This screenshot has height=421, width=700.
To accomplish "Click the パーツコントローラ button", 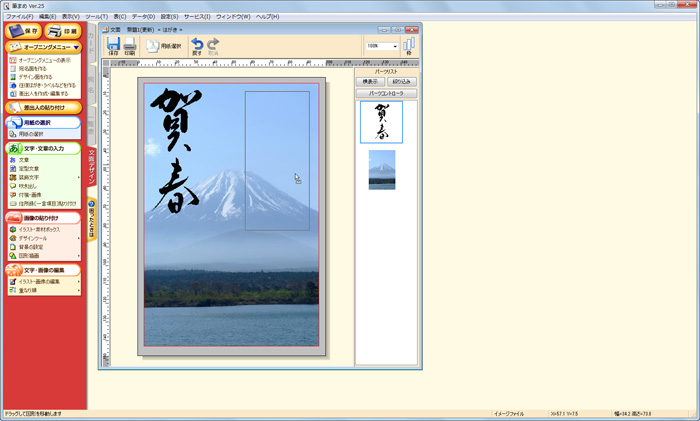I will (386, 94).
